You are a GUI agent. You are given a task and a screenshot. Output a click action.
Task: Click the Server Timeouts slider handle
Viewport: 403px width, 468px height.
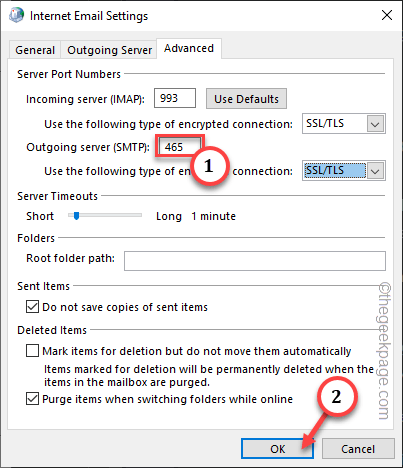tap(76, 216)
